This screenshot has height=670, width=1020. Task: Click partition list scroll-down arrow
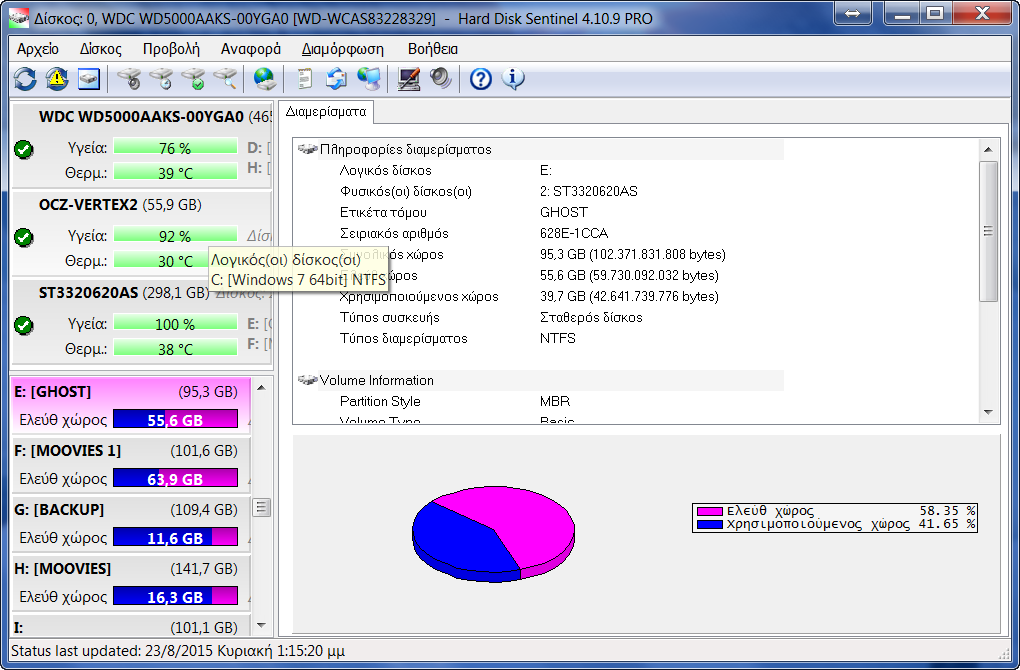pyautogui.click(x=262, y=626)
